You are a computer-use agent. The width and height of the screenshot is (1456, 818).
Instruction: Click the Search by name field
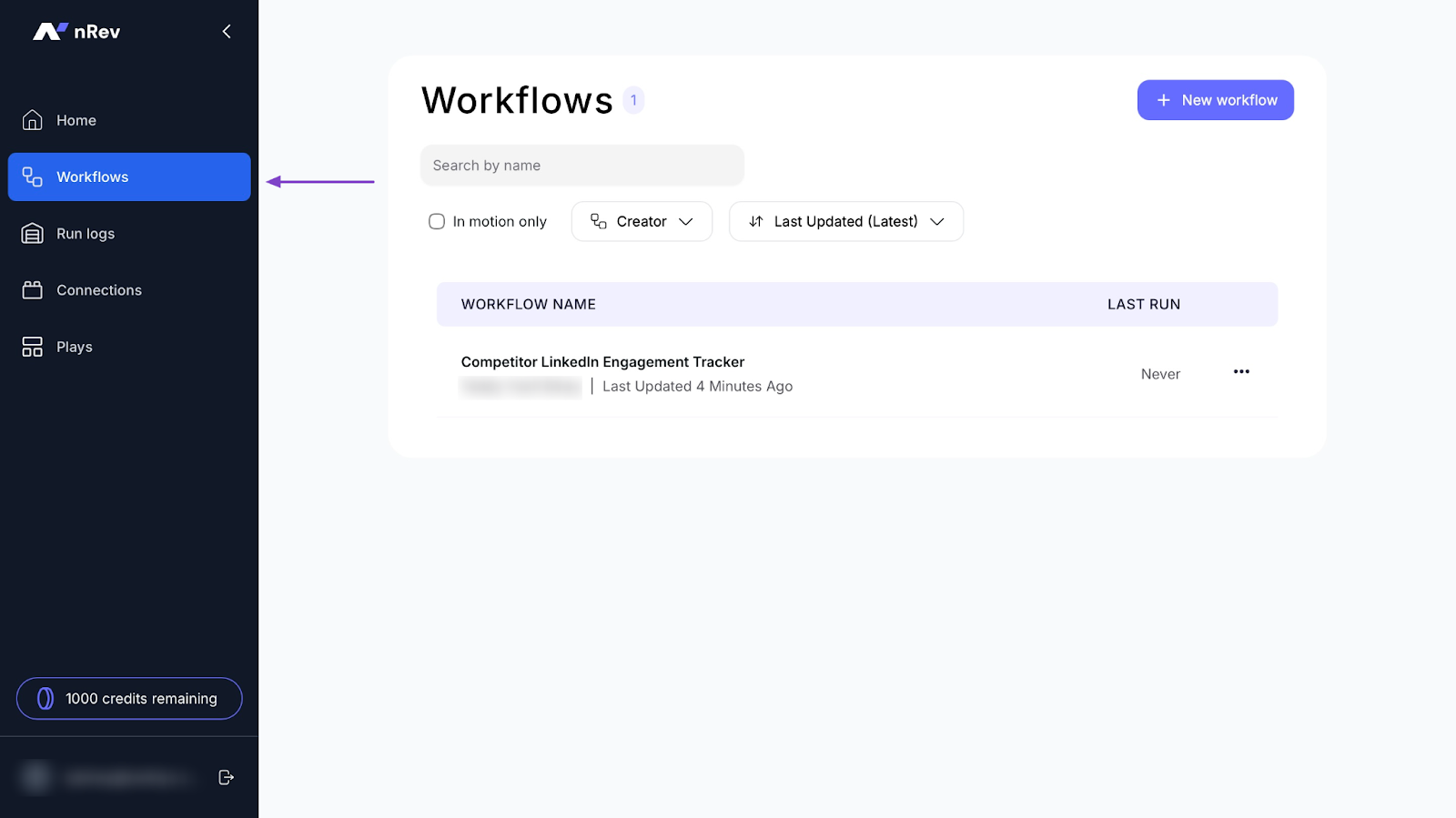coord(582,166)
